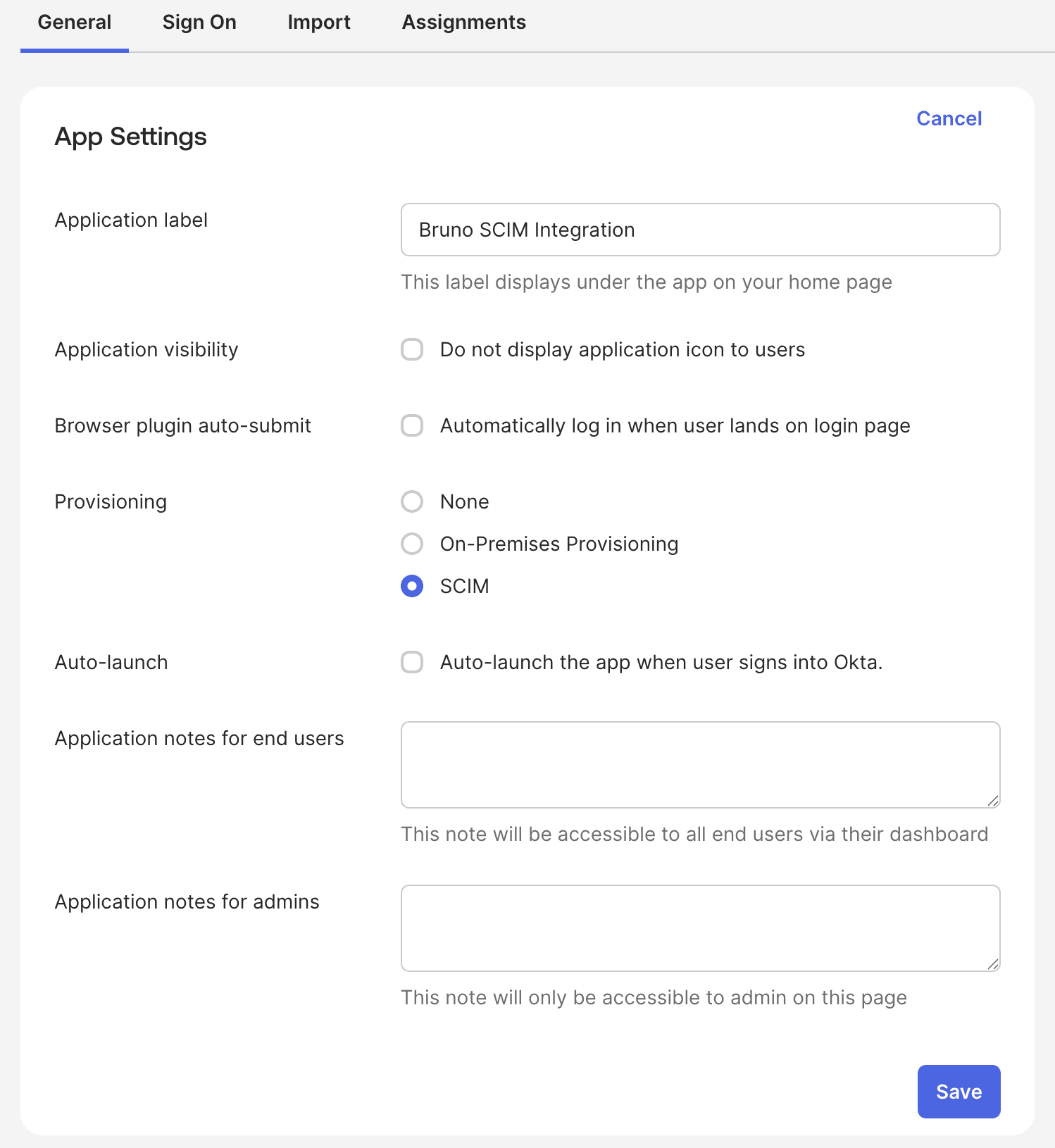
Task: Click the end users notes text area
Action: pos(700,764)
